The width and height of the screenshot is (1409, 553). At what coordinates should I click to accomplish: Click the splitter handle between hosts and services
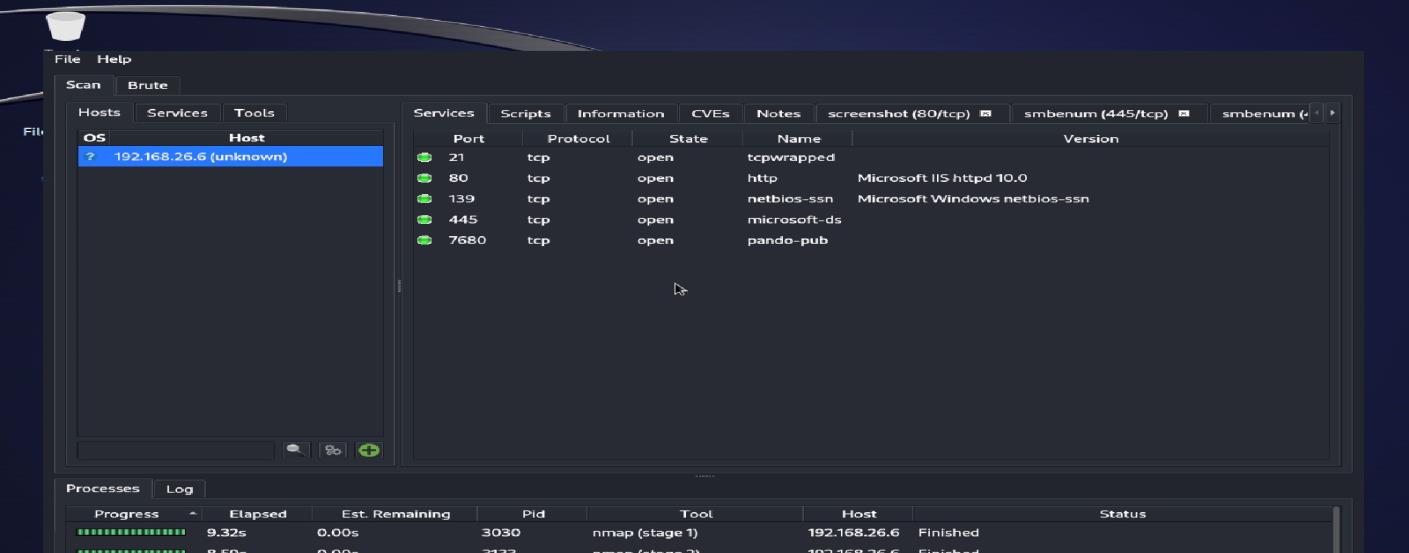(398, 286)
